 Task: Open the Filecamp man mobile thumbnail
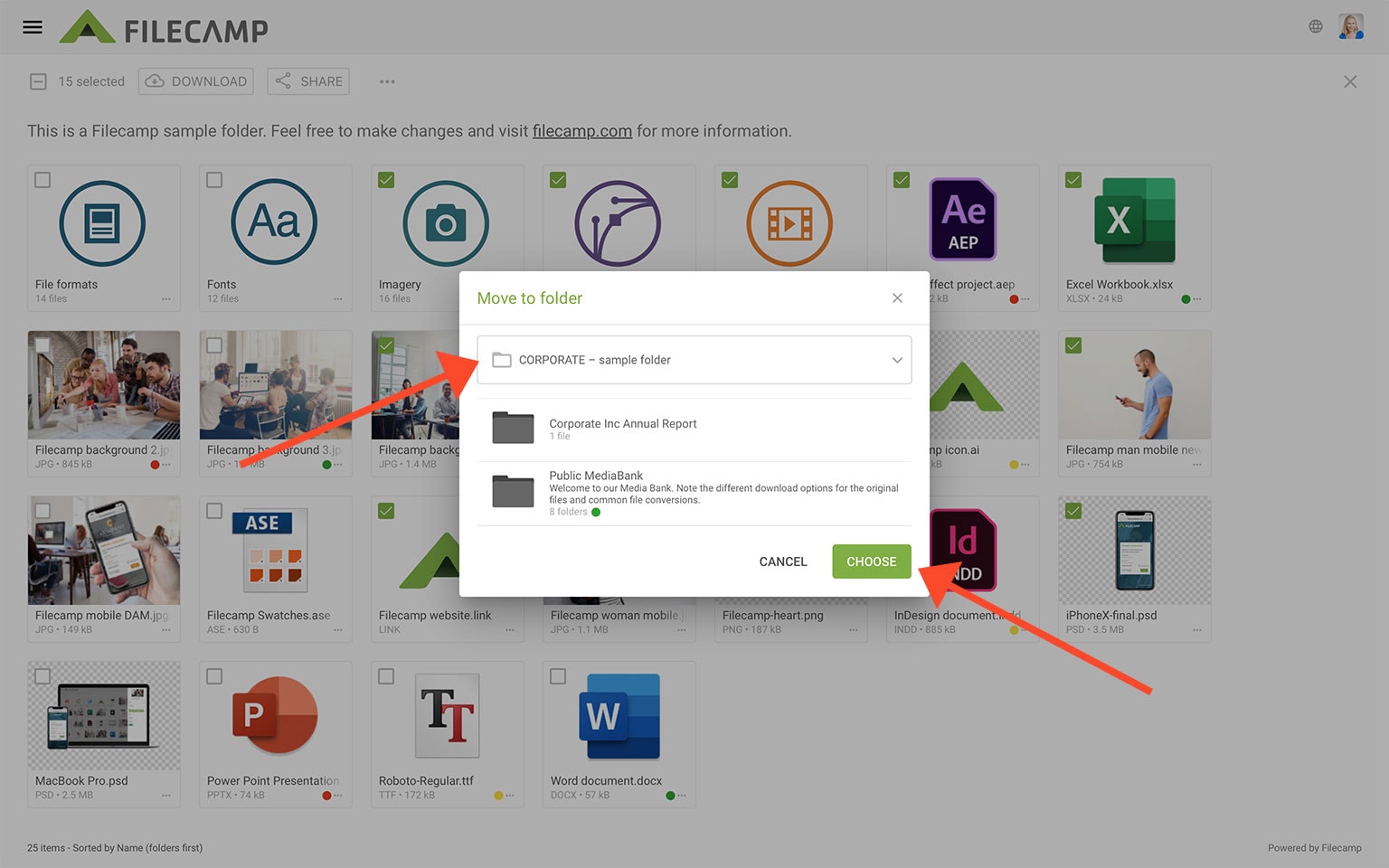[x=1135, y=385]
